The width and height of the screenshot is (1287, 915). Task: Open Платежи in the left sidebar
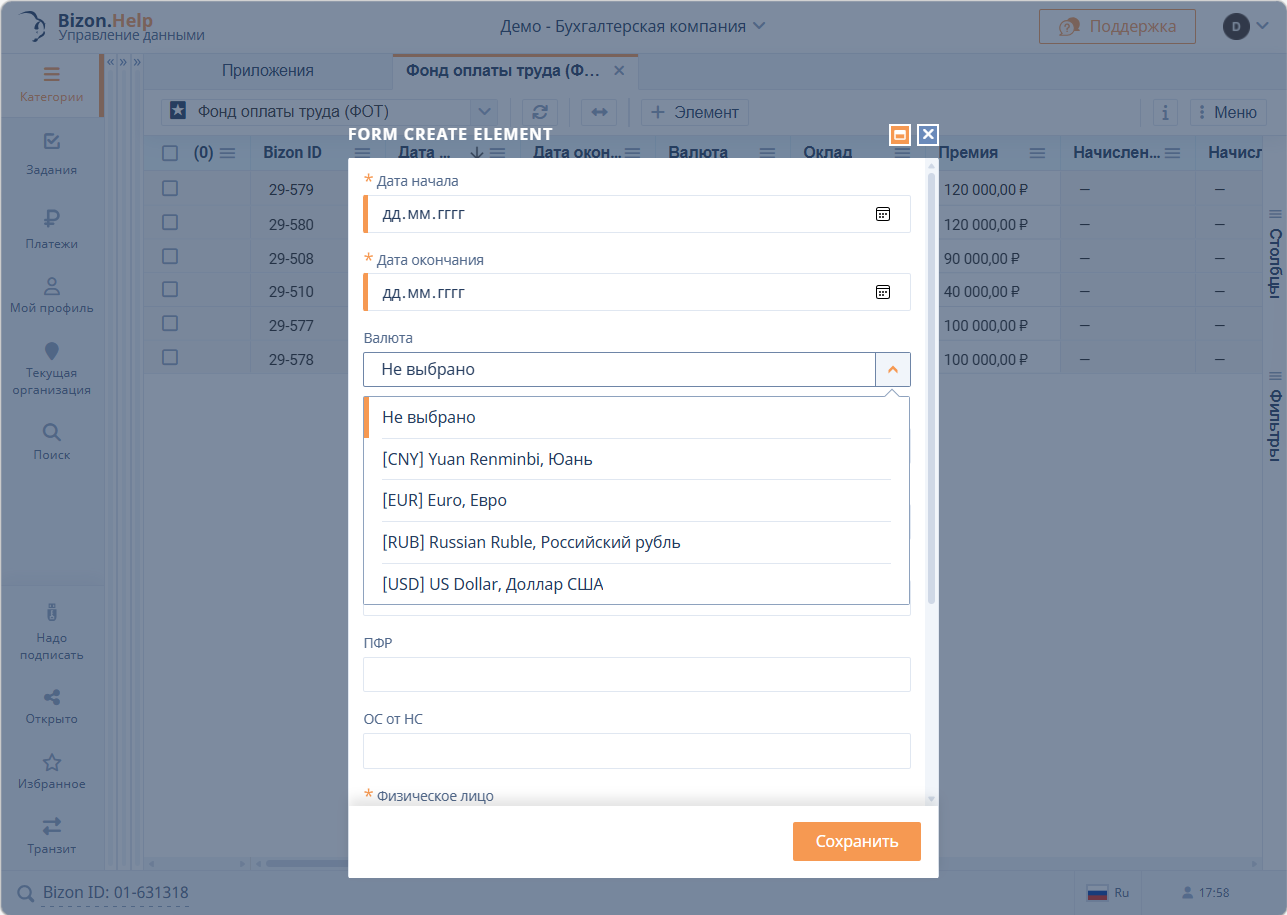click(x=52, y=229)
